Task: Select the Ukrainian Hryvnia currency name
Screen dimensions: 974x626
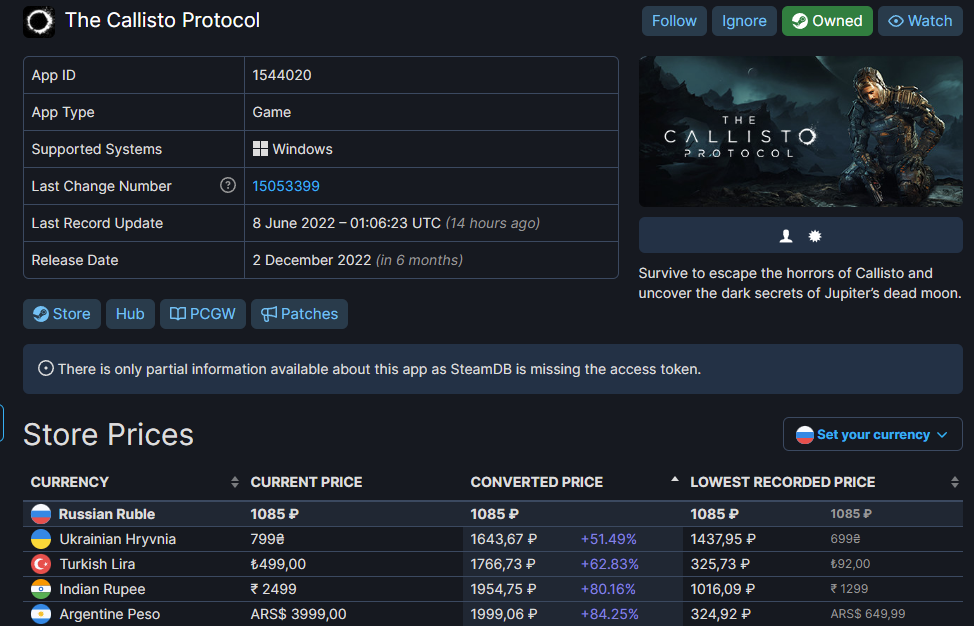Action: [117, 539]
